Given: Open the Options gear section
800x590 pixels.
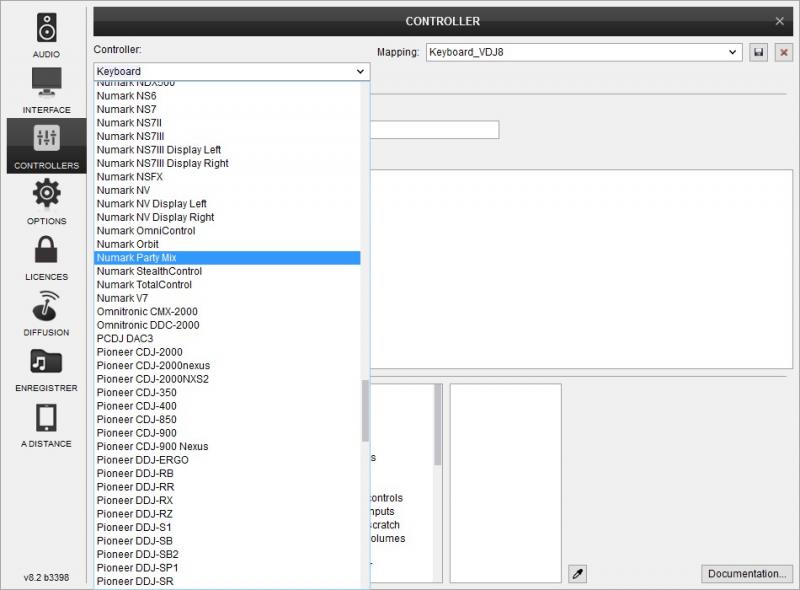Looking at the screenshot, I should point(46,201).
